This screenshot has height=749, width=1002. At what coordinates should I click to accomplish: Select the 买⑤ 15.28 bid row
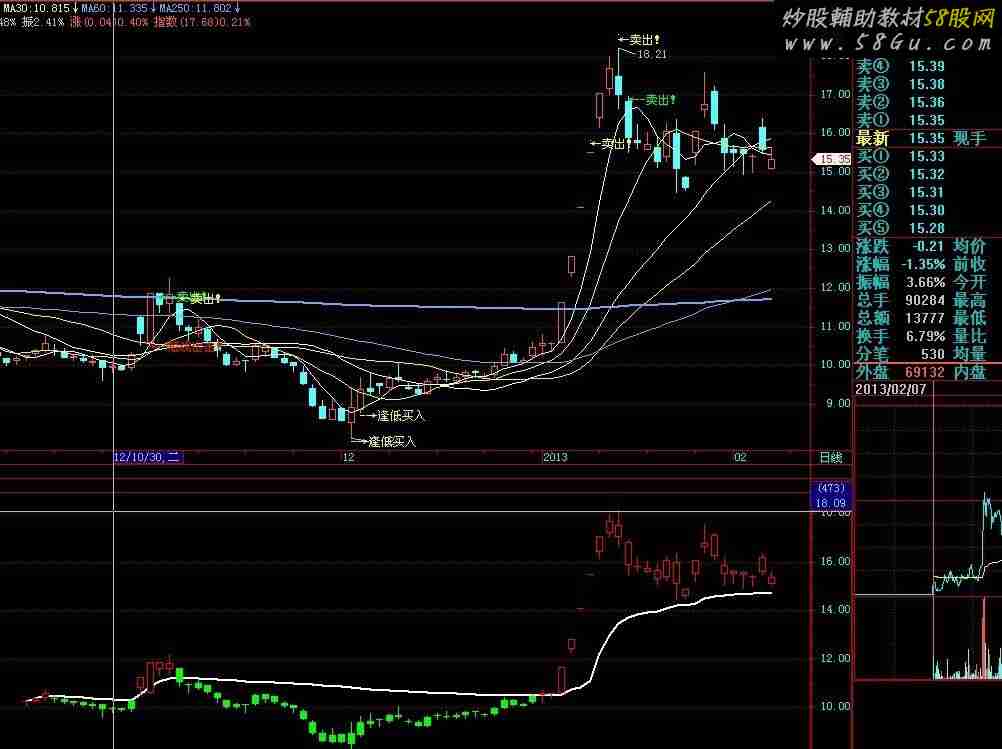coord(900,228)
